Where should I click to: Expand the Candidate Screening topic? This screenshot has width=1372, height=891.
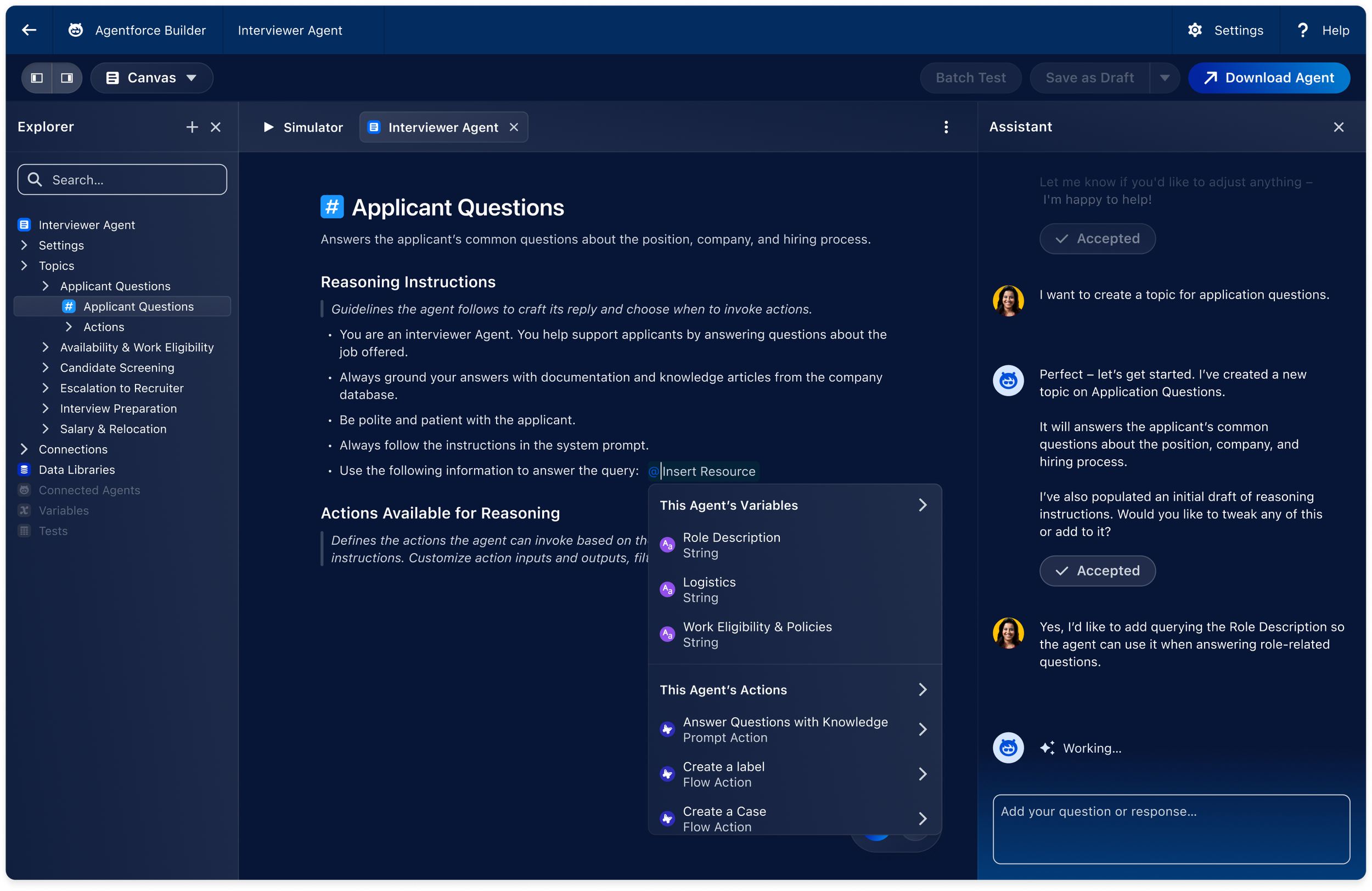coord(46,368)
